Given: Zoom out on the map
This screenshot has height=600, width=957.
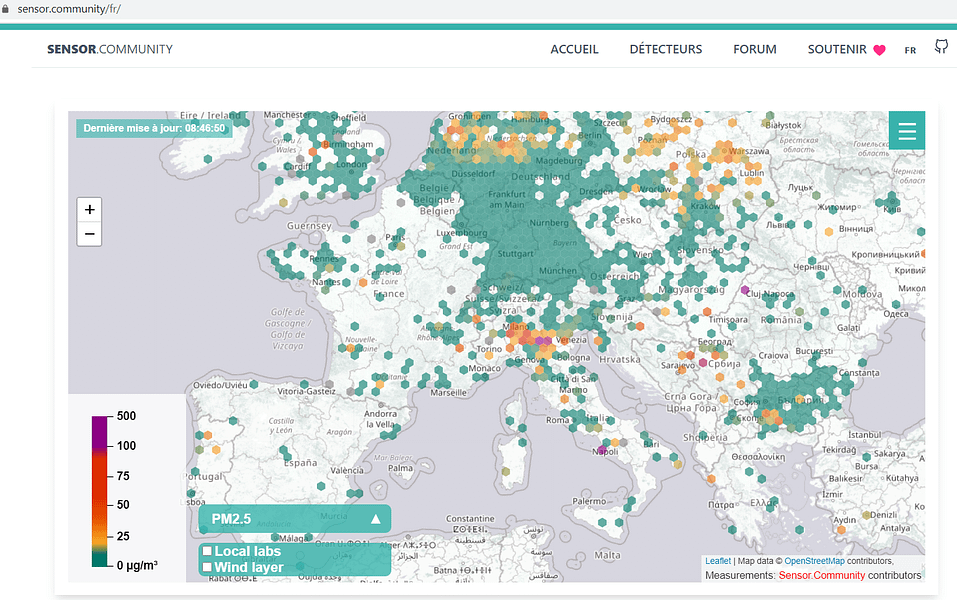Looking at the screenshot, I should (89, 234).
